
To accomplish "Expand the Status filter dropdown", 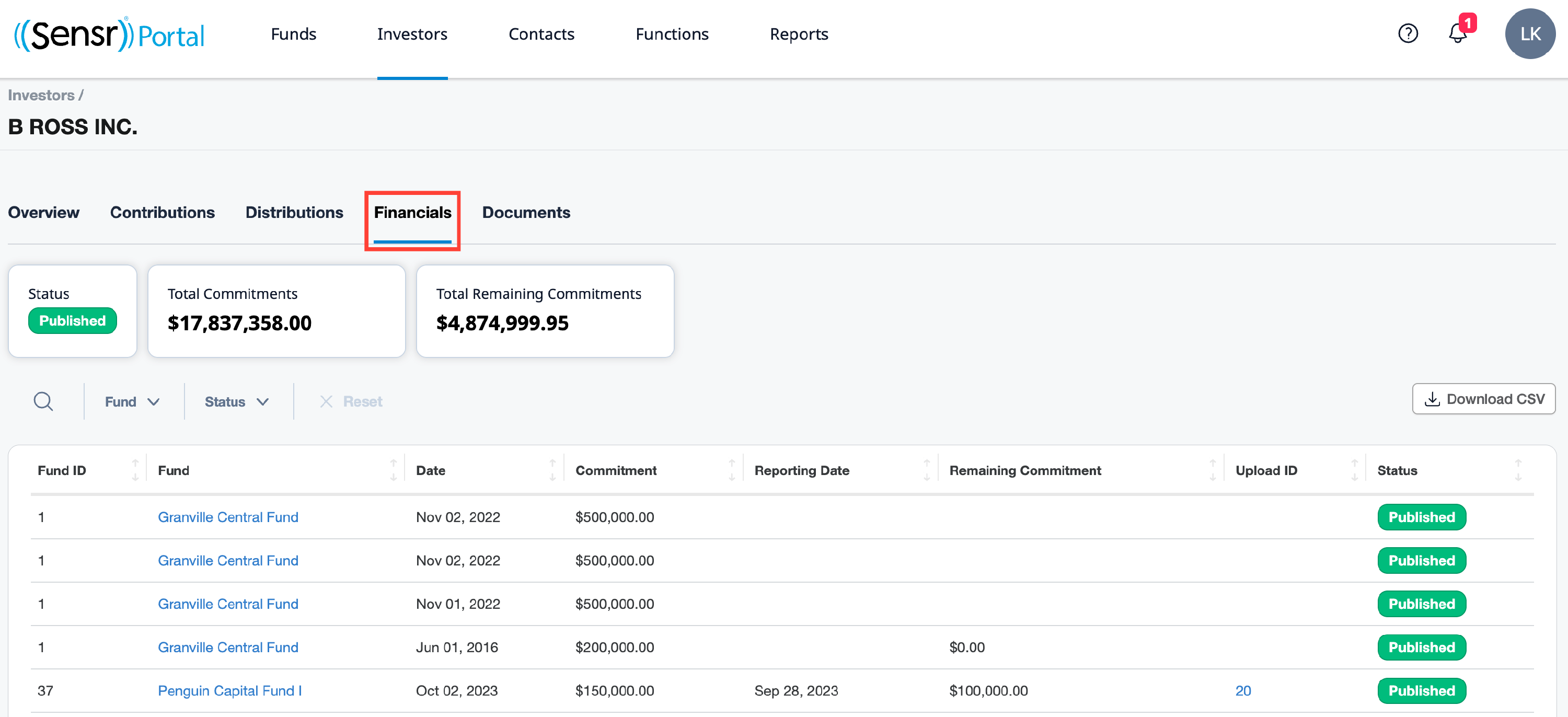I will [x=237, y=402].
